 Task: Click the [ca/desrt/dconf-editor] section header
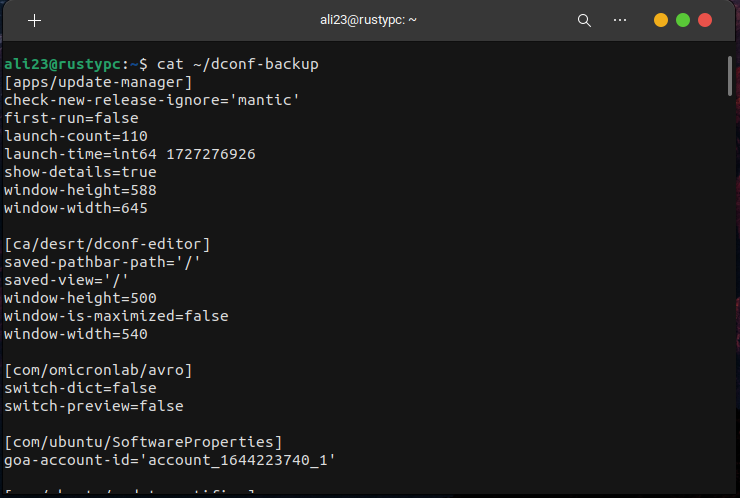point(107,244)
